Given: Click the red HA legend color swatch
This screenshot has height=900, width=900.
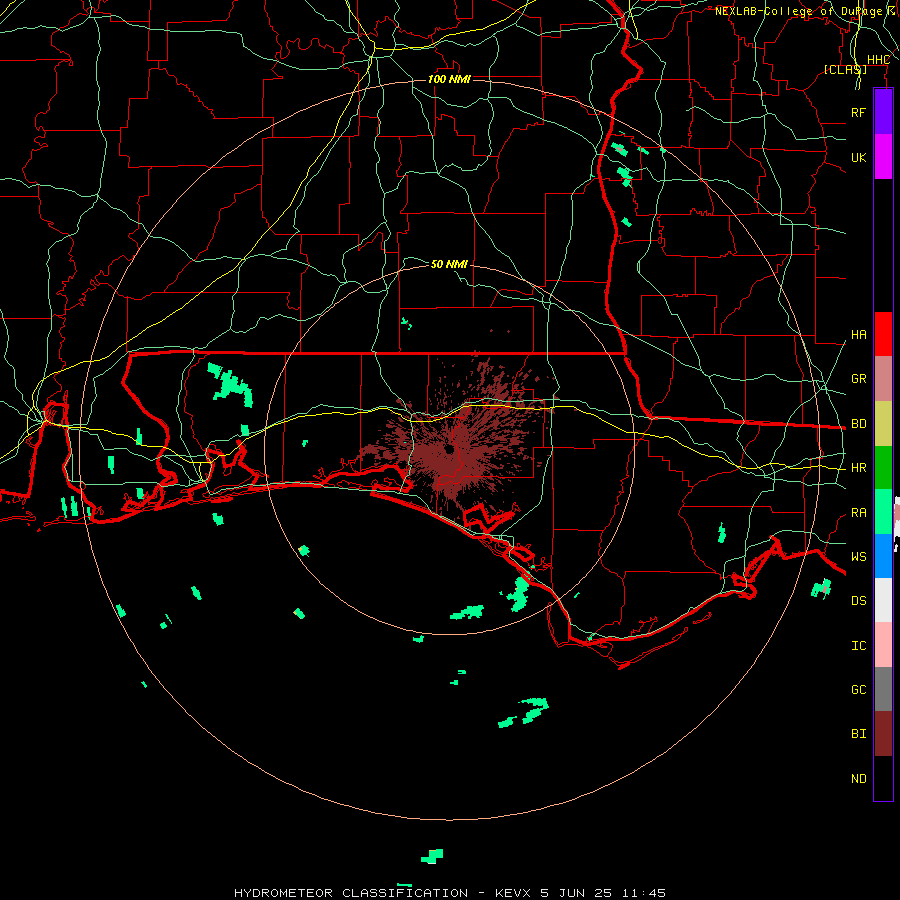Looking at the screenshot, I should (x=883, y=334).
